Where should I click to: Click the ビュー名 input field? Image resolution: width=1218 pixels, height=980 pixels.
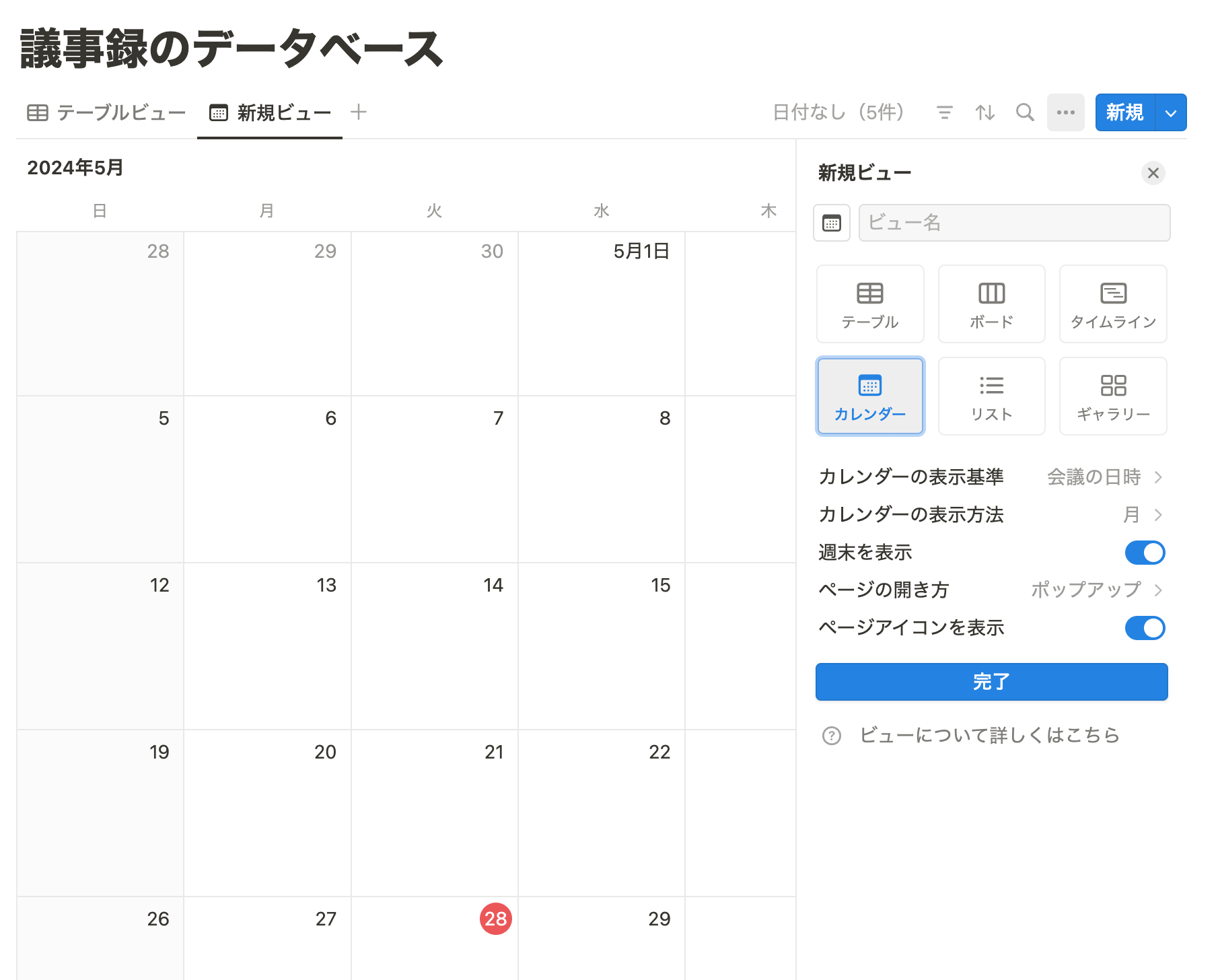[1015, 223]
